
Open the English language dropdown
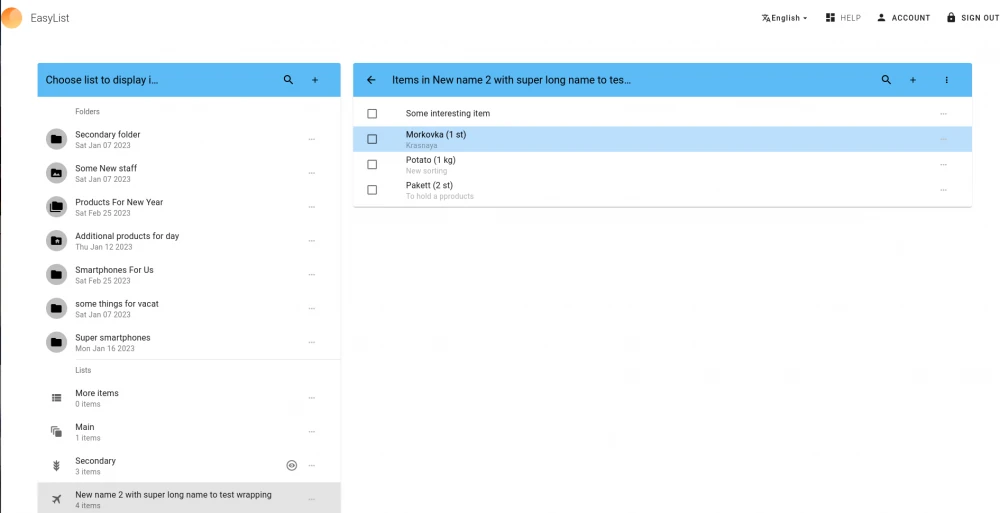click(784, 18)
